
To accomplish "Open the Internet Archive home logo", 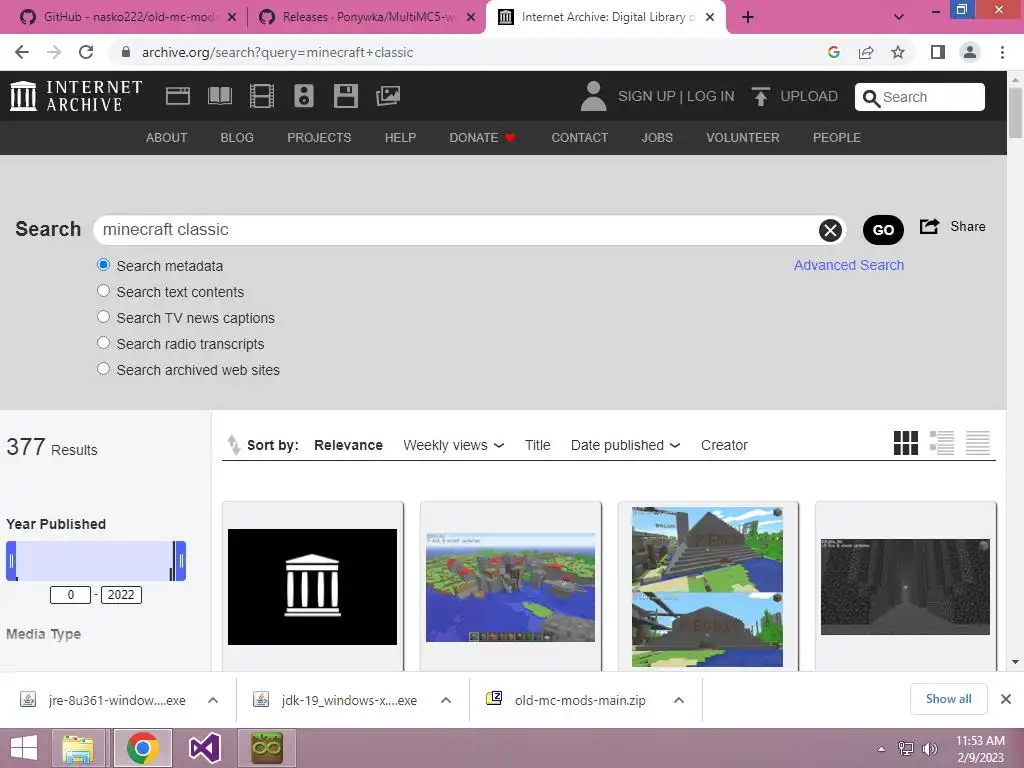I will pos(76,96).
